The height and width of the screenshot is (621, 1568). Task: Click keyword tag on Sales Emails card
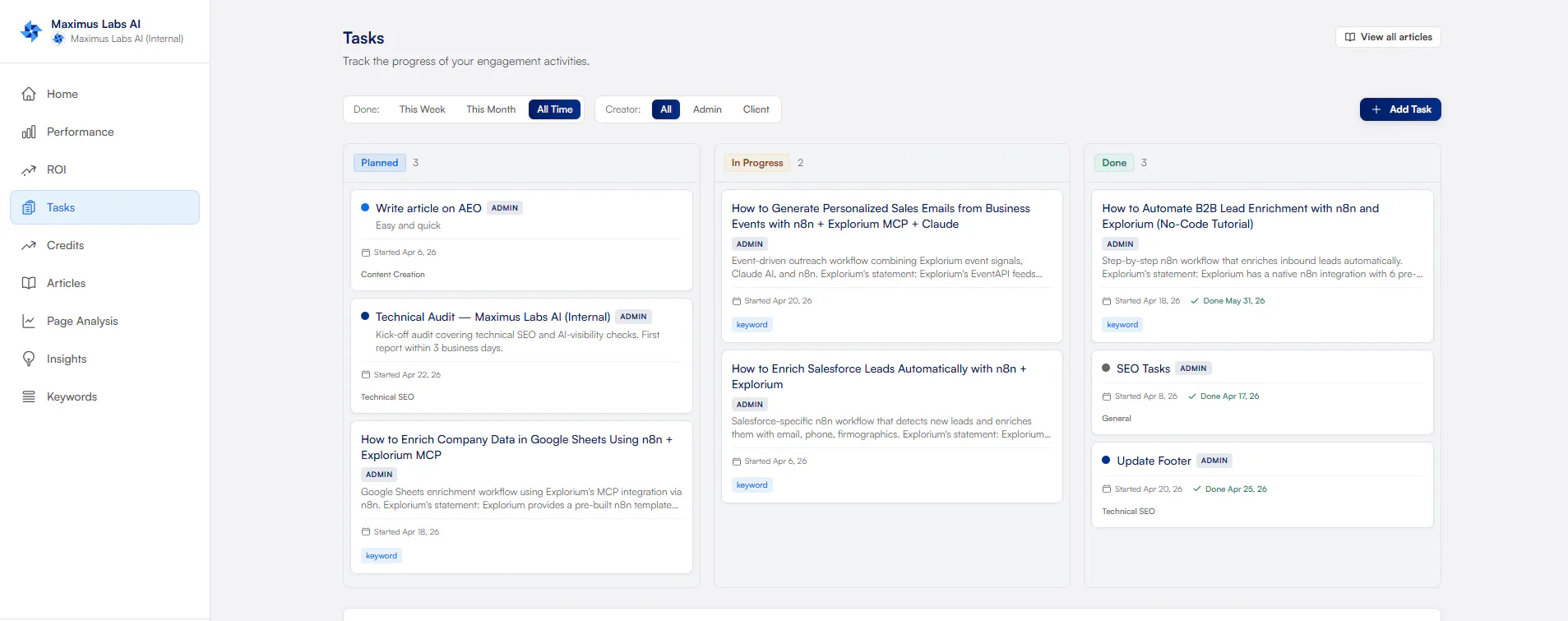point(752,325)
